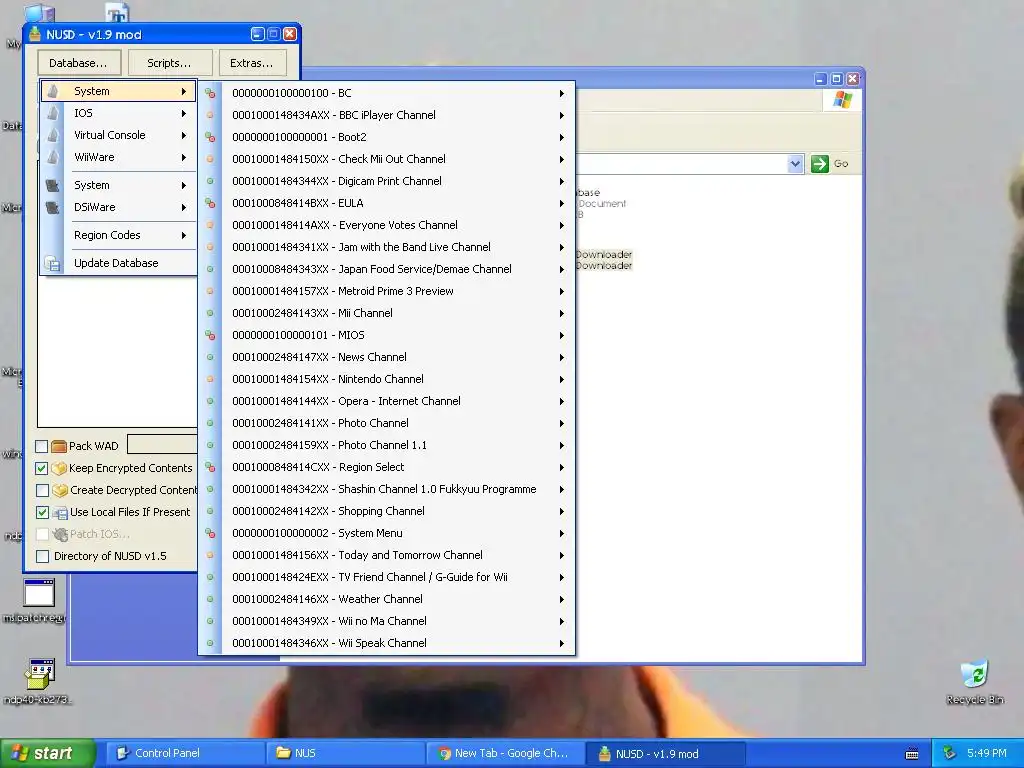Check Directory of NUSD v1.5
Screen dimensions: 1024x768
pyautogui.click(x=42, y=556)
